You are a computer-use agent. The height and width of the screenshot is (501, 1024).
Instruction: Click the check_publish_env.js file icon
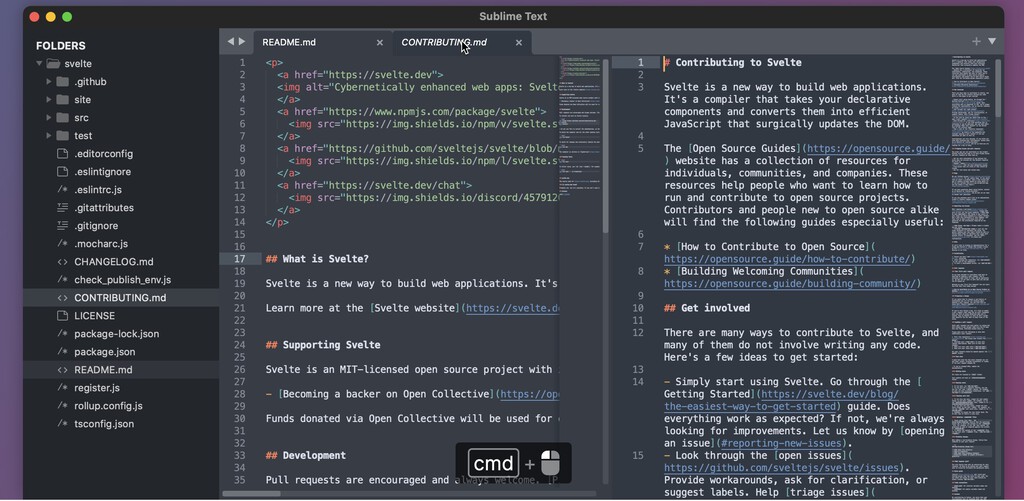63,280
